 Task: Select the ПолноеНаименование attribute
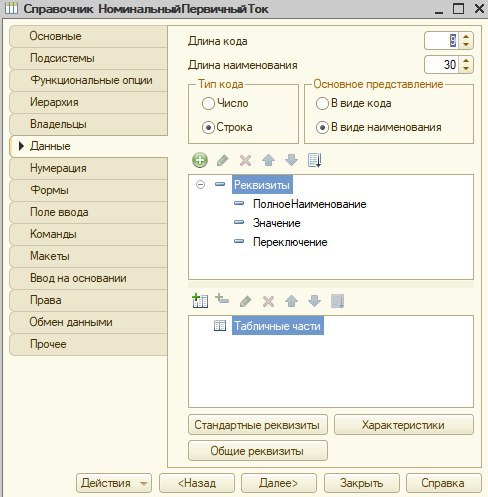[x=309, y=204]
